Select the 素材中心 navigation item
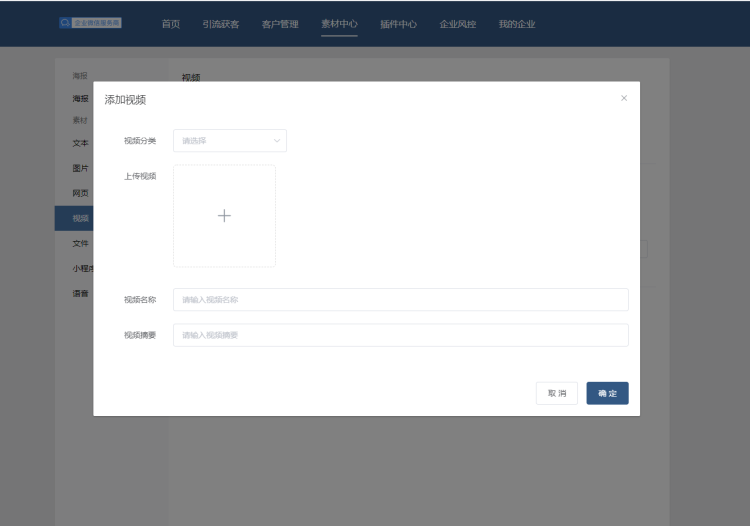Image resolution: width=750 pixels, height=526 pixels. point(340,24)
